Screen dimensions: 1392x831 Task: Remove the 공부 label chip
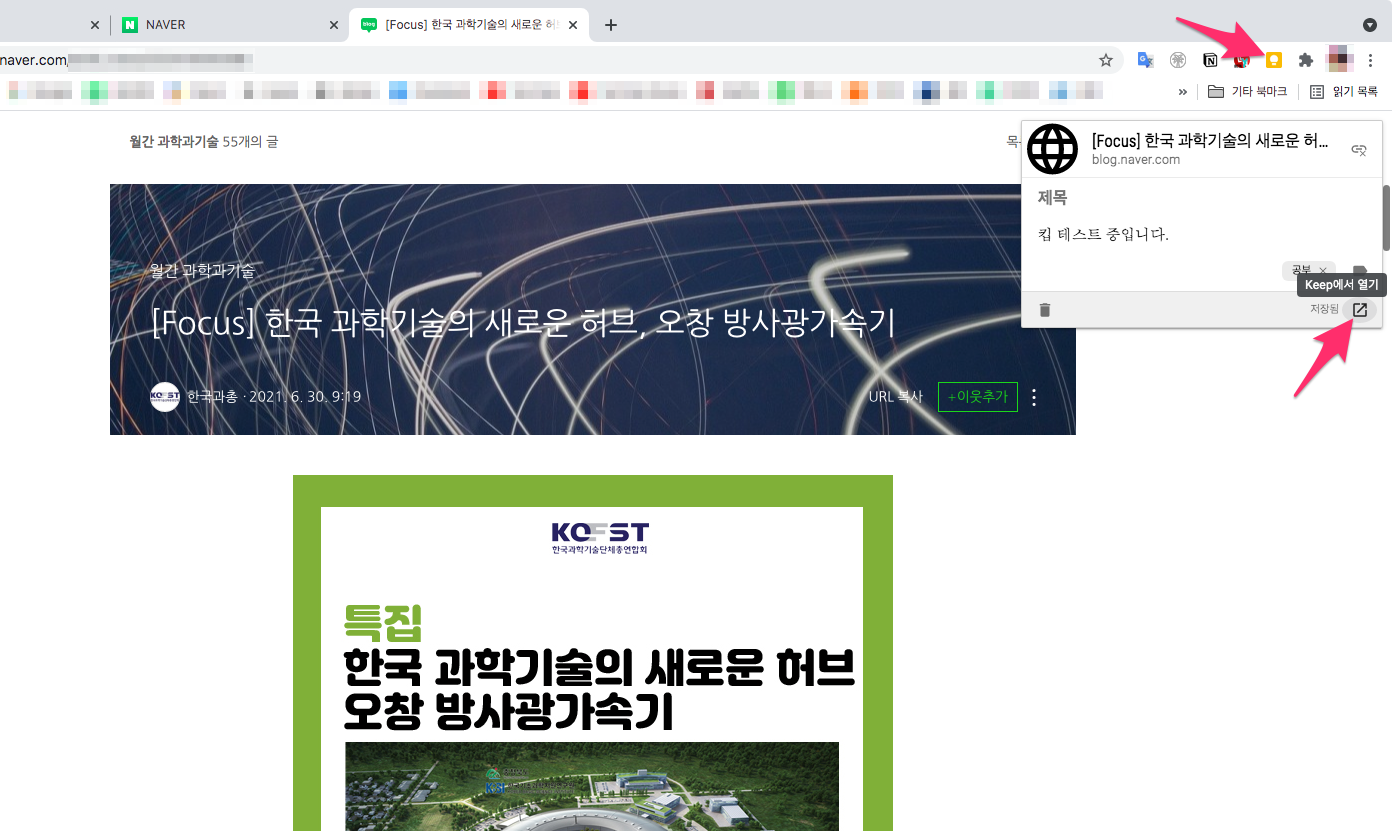(1323, 271)
